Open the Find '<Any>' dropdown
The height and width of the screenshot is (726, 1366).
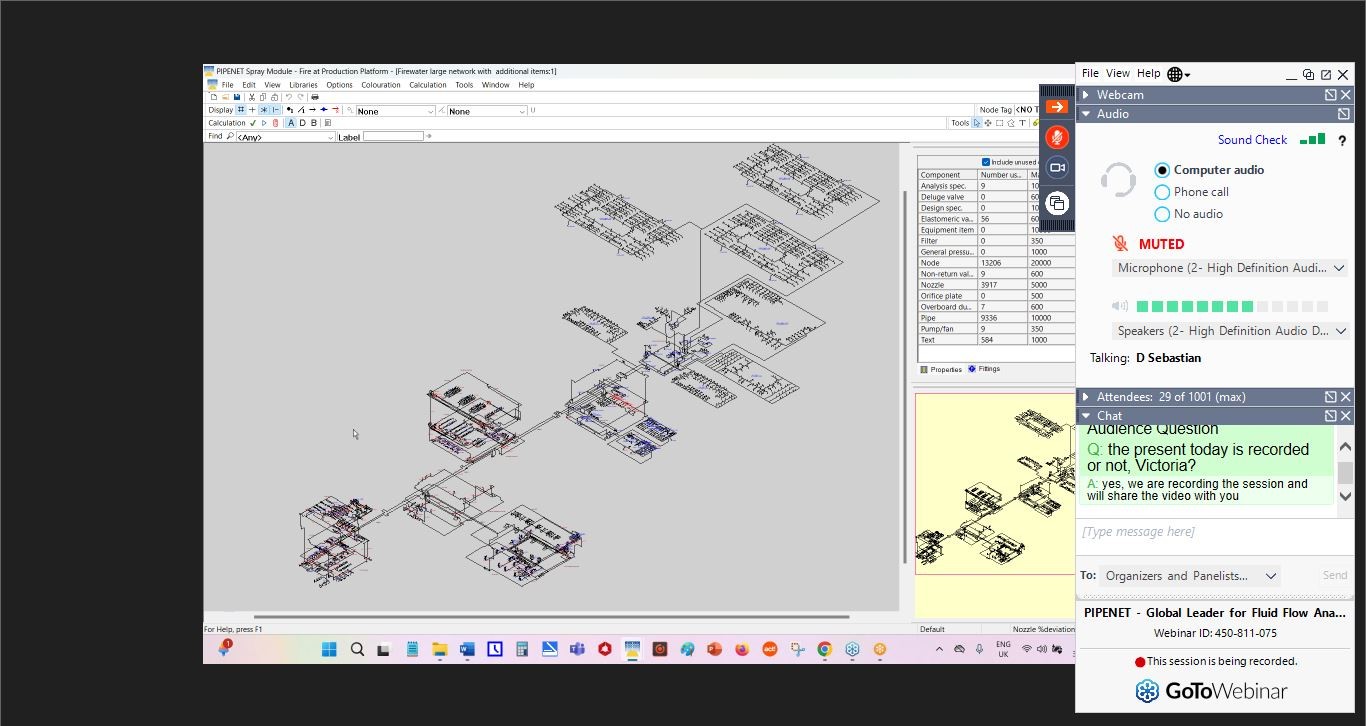[286, 137]
